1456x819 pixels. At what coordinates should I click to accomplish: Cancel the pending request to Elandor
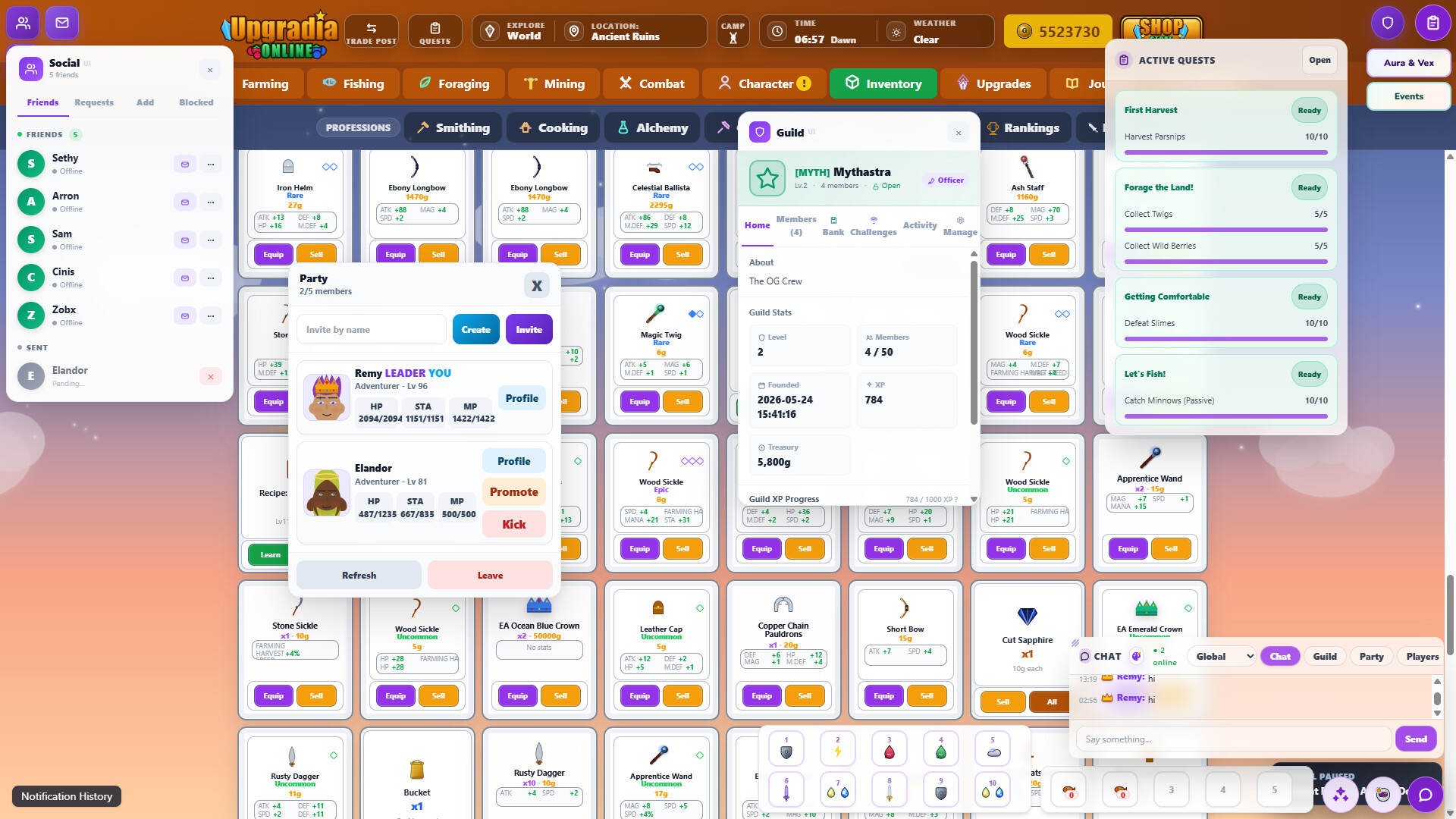211,376
